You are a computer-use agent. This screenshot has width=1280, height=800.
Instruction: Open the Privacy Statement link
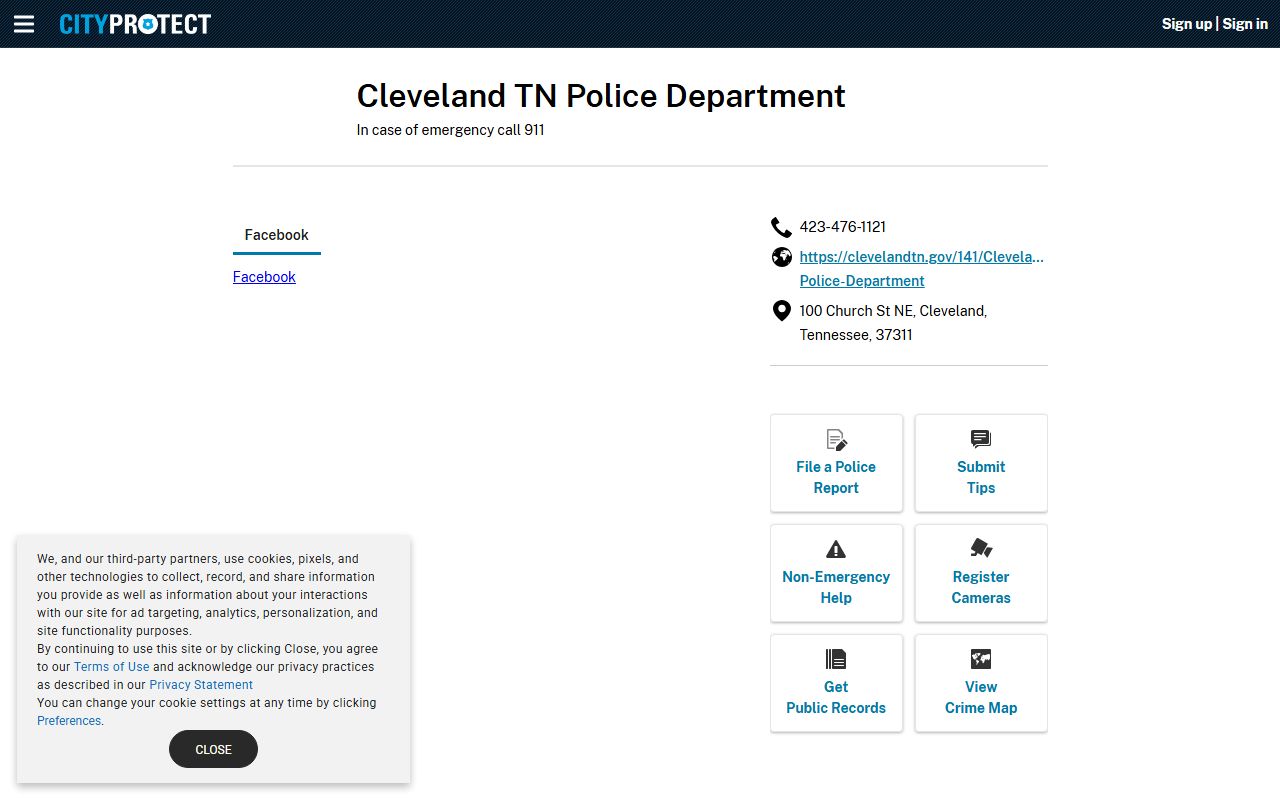(201, 685)
